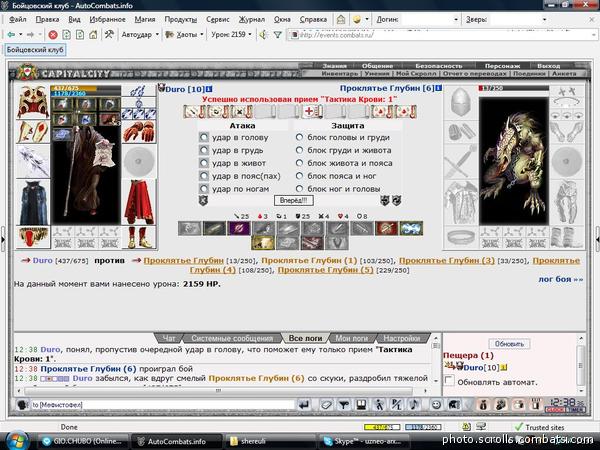Click the shield icon left of Вперёд
The height and width of the screenshot is (450, 600).
click(x=203, y=200)
